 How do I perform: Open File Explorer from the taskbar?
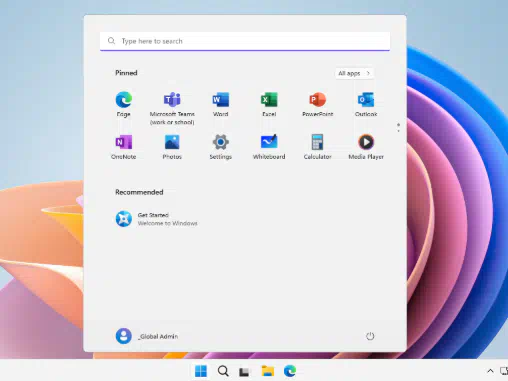pyautogui.click(x=268, y=371)
